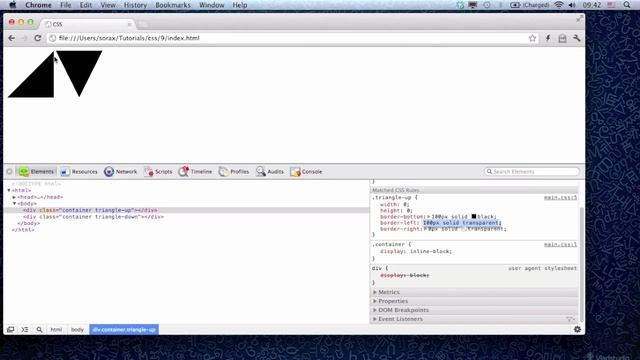Undock the DevTools window
Image resolution: width=640 pixels, height=360 pixels.
pyautogui.click(x=11, y=329)
